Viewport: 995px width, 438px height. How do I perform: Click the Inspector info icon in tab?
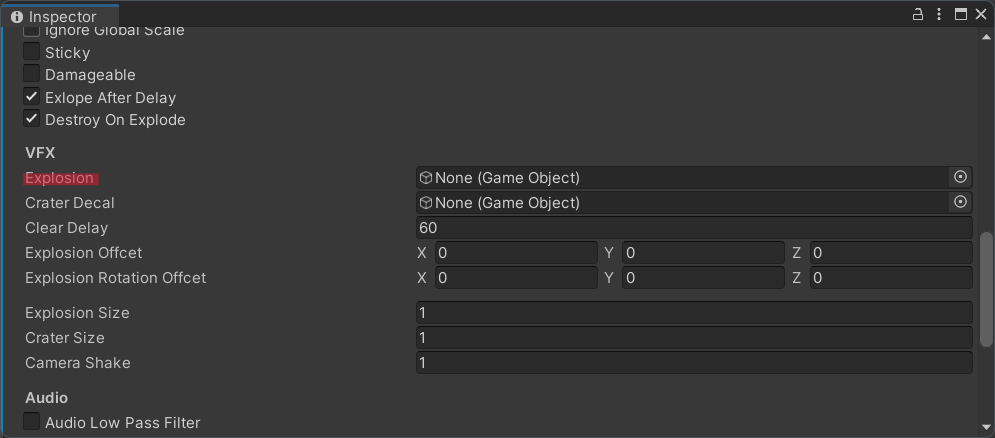coord(17,17)
